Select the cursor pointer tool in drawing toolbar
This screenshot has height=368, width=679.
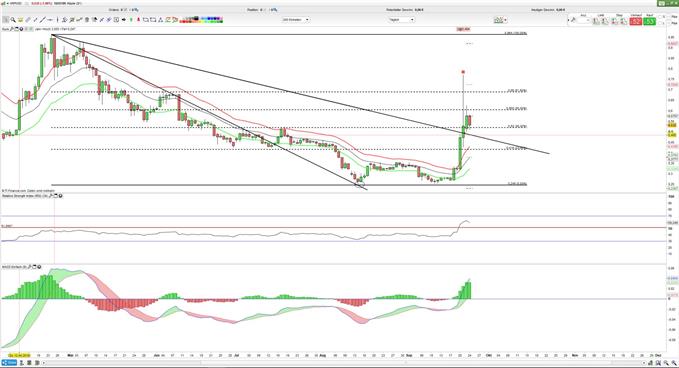[x=6, y=19]
